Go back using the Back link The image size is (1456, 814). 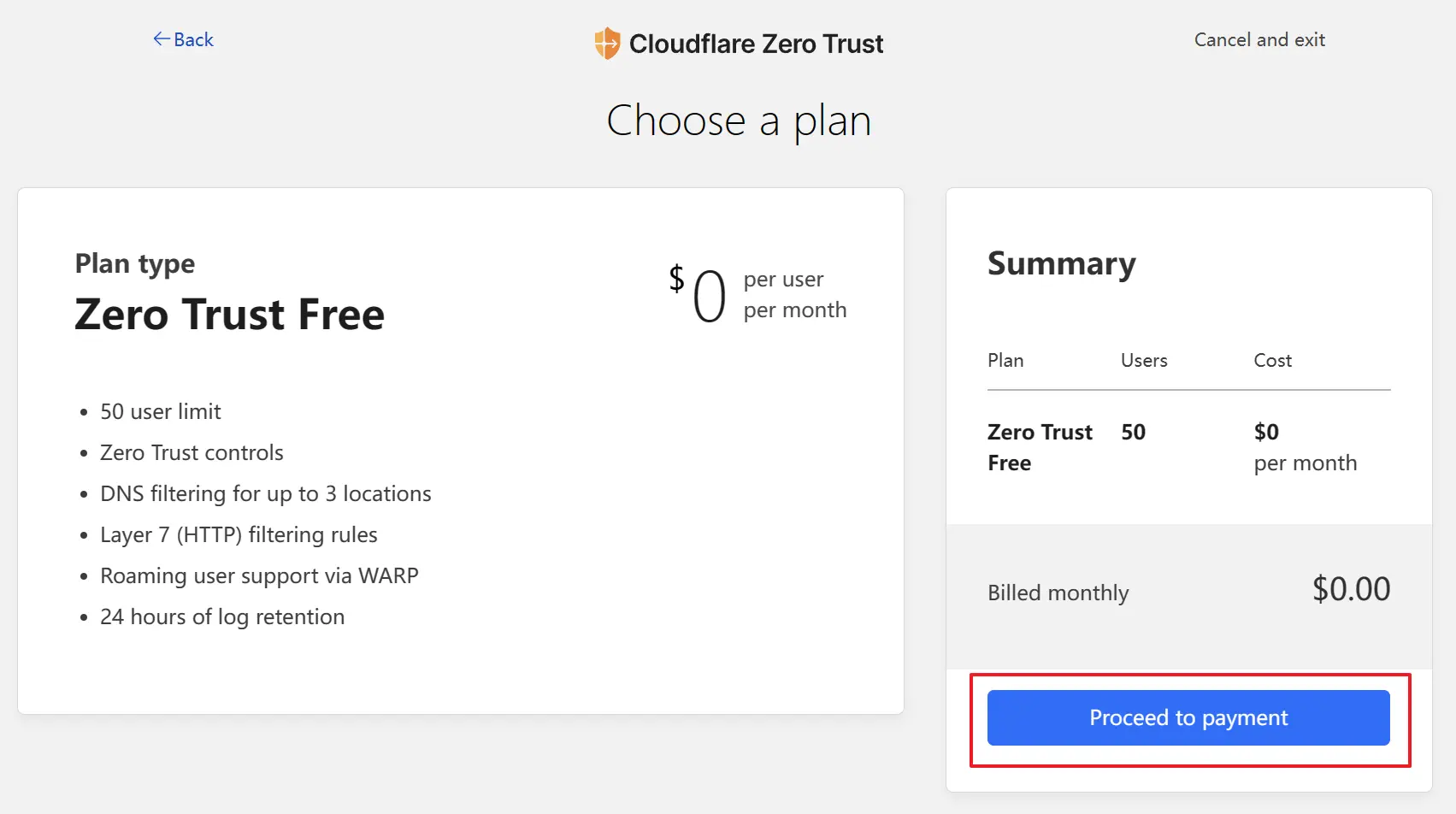pos(183,39)
